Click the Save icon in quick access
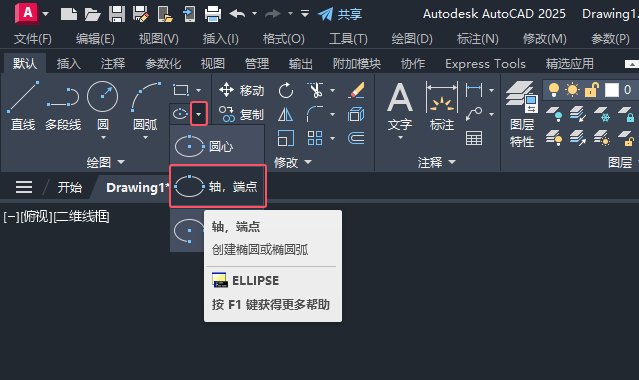Viewport: 639px width, 380px height. click(x=117, y=14)
